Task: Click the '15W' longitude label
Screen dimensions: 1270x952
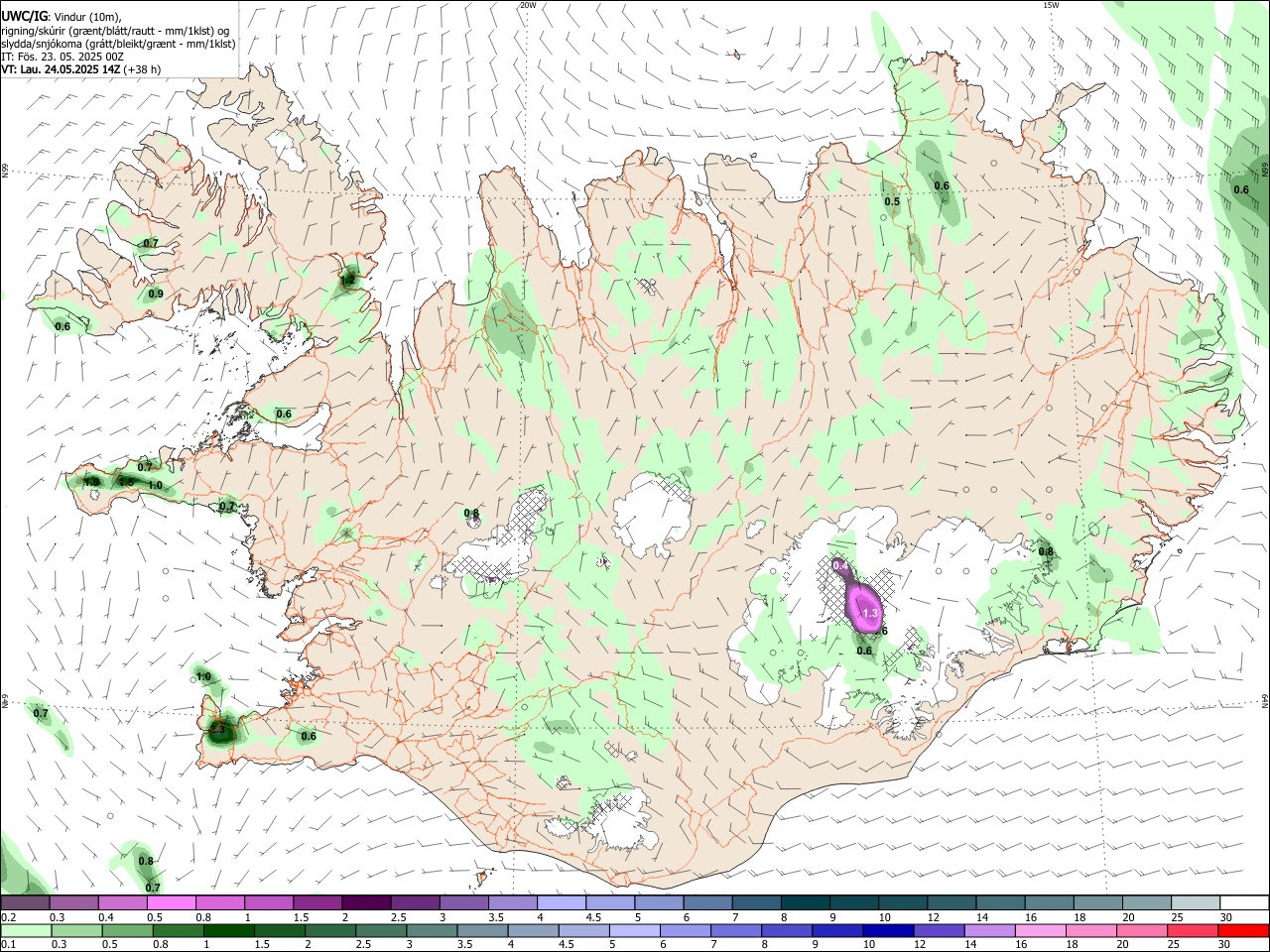Action: coord(1051,5)
